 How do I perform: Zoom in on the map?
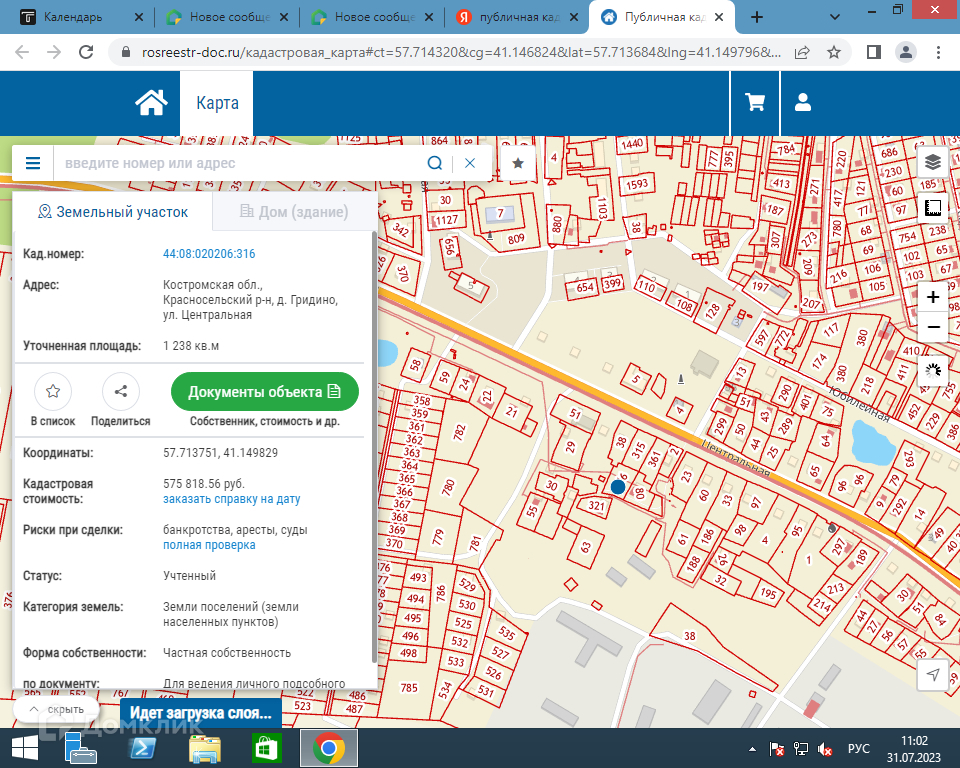pos(932,298)
